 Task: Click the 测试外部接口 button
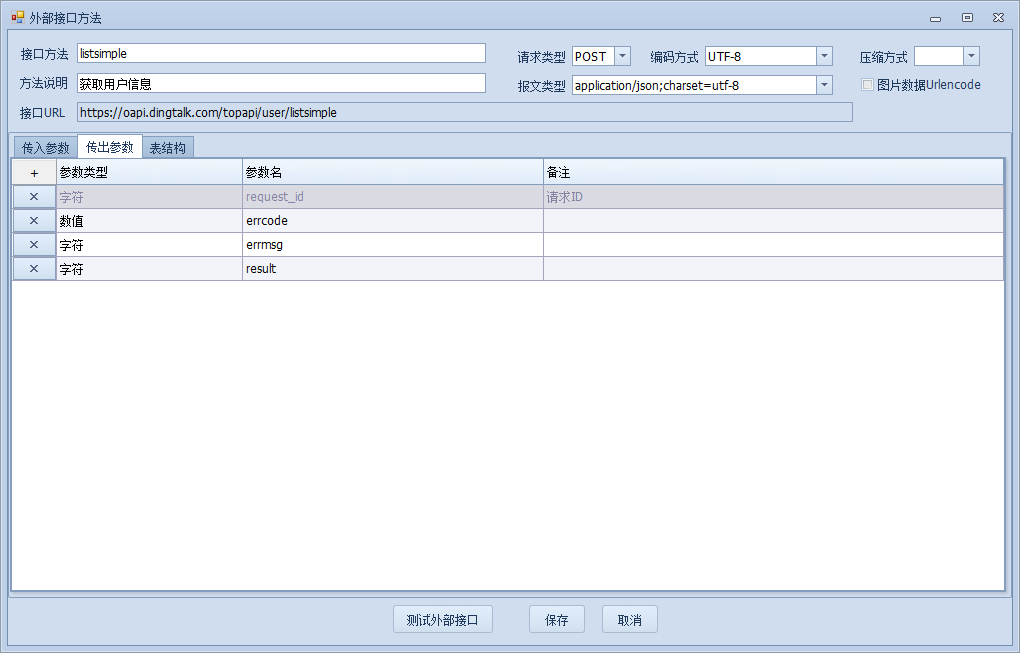coord(443,620)
